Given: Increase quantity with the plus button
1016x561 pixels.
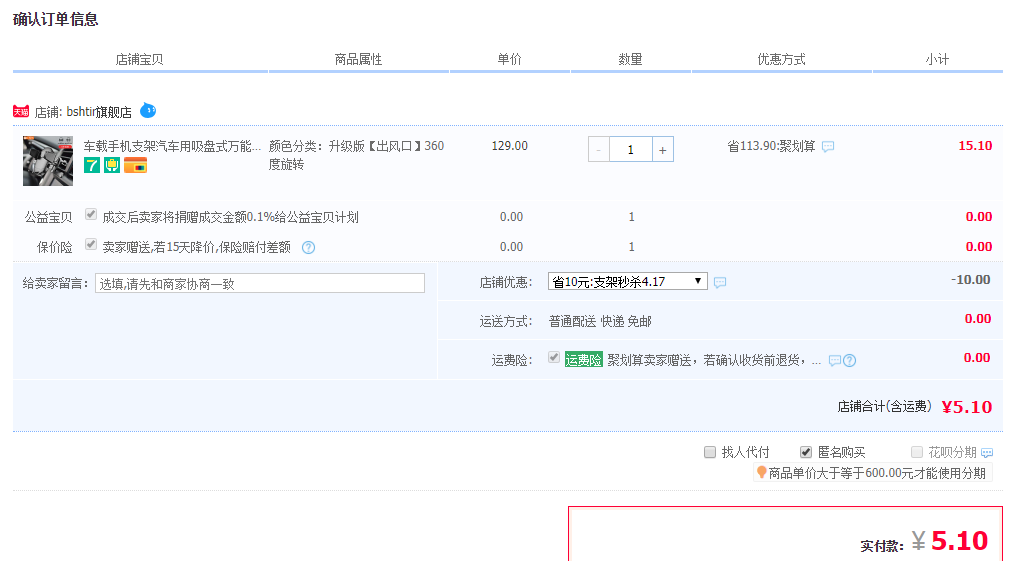Looking at the screenshot, I should [662, 150].
